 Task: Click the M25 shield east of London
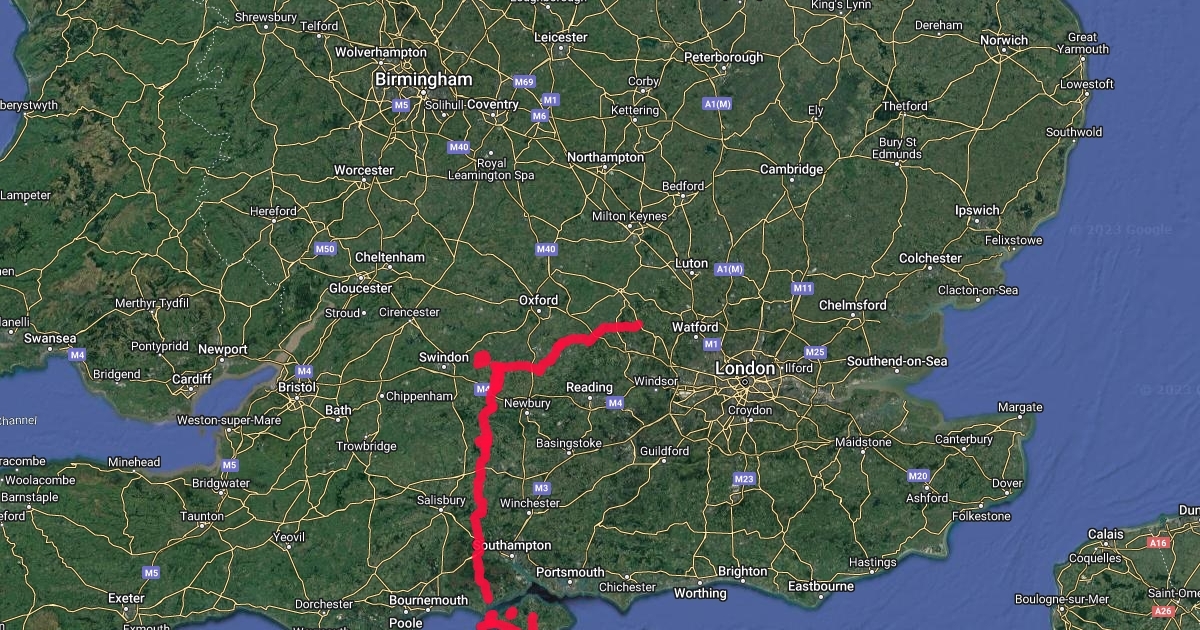[815, 352]
